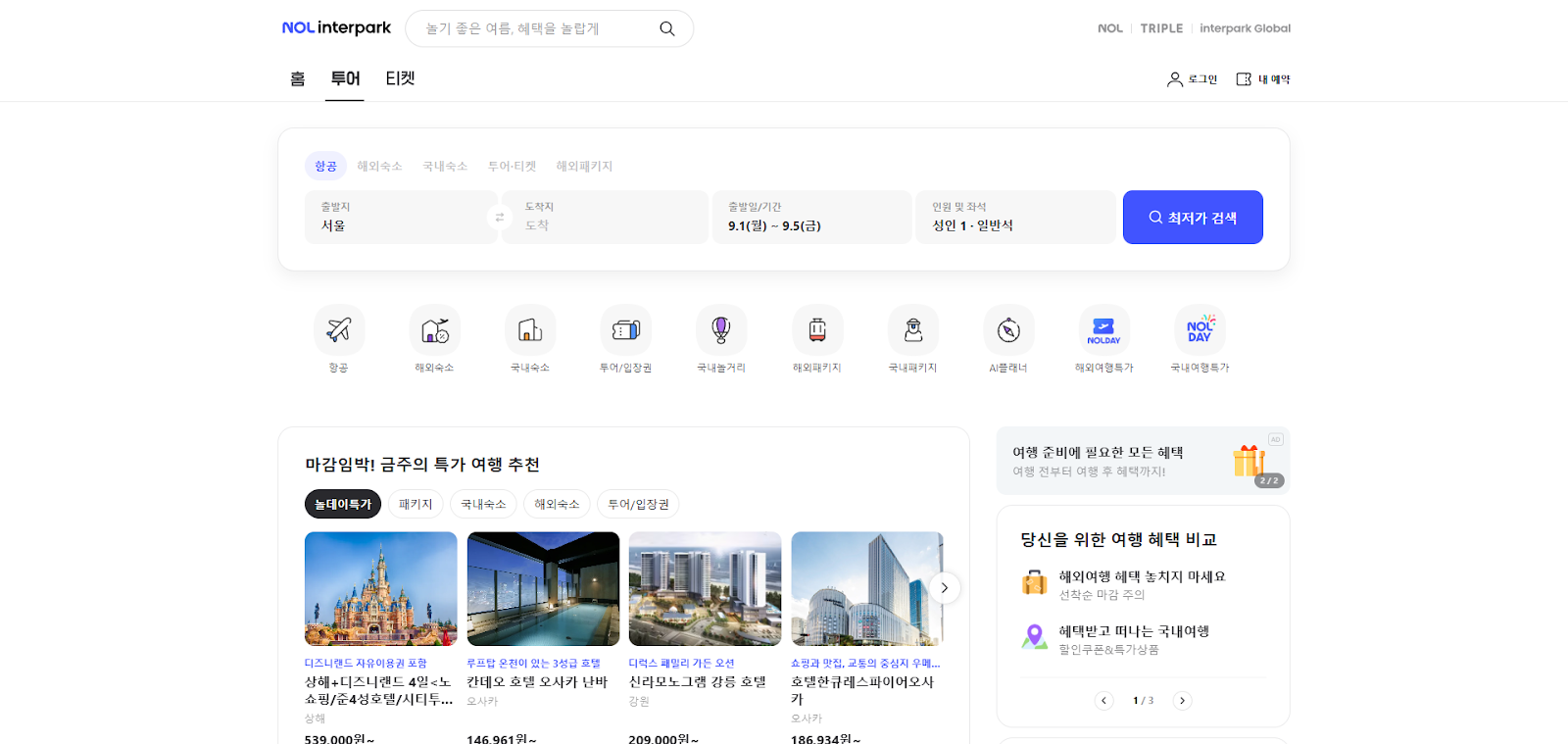The image size is (1568, 744).
Task: Click the 로그인 link
Action: tap(1202, 79)
